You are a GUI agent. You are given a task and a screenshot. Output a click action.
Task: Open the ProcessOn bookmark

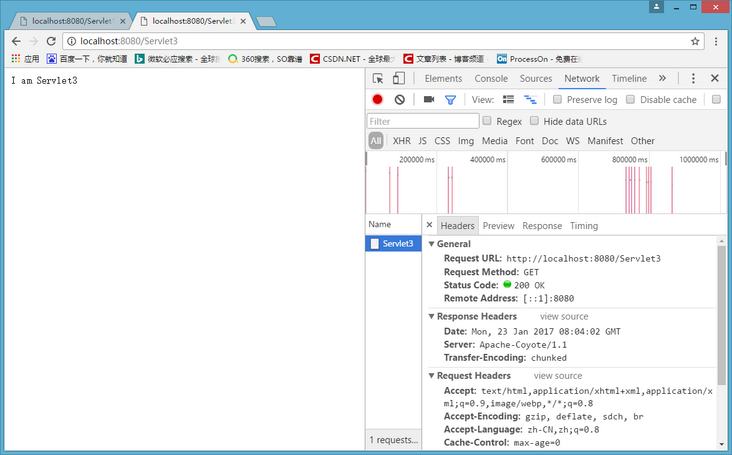[539, 59]
